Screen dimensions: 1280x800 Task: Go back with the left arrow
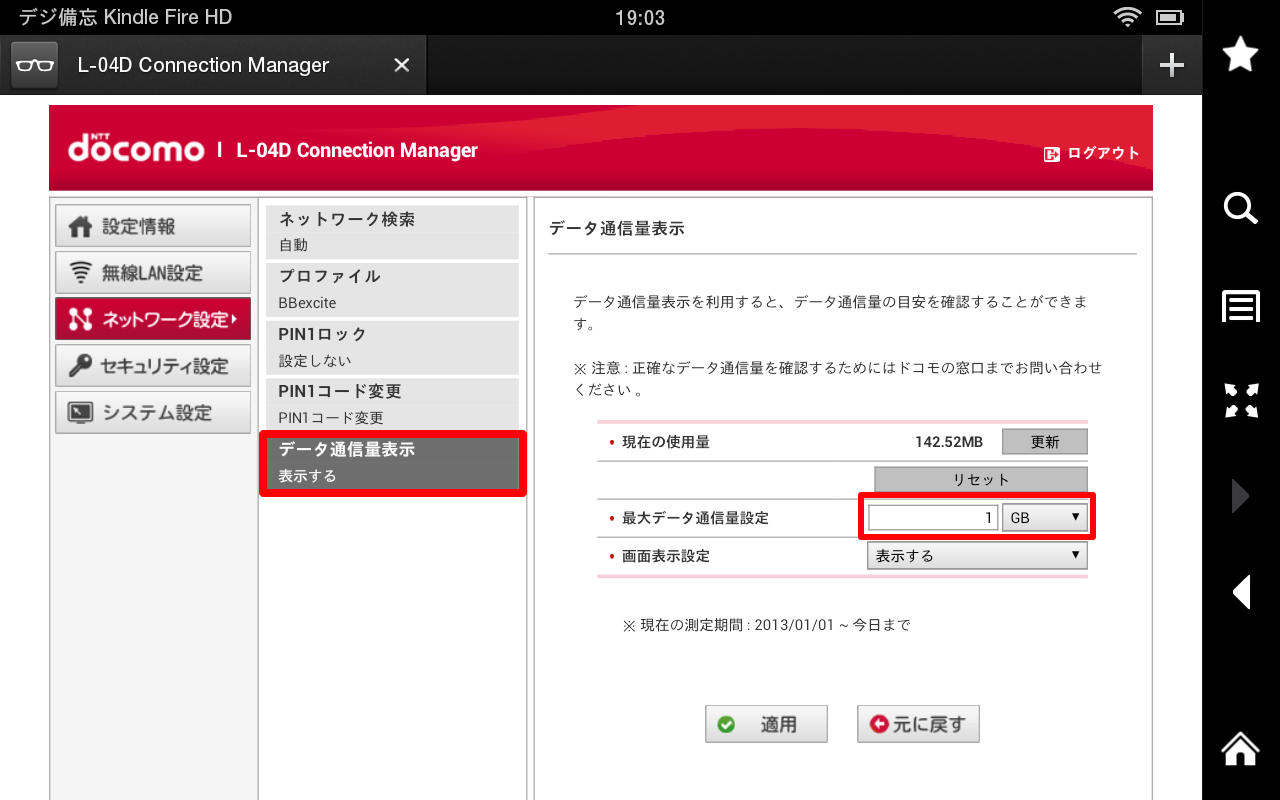tap(1241, 592)
